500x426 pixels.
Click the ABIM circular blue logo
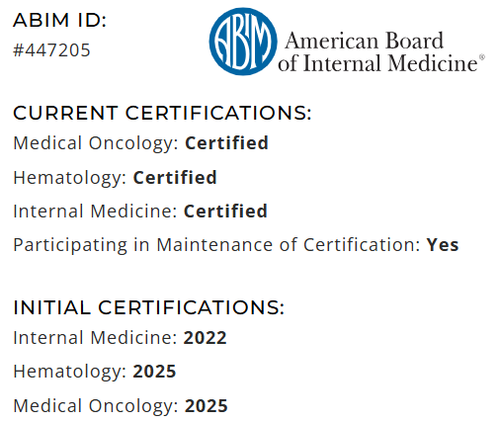point(243,41)
